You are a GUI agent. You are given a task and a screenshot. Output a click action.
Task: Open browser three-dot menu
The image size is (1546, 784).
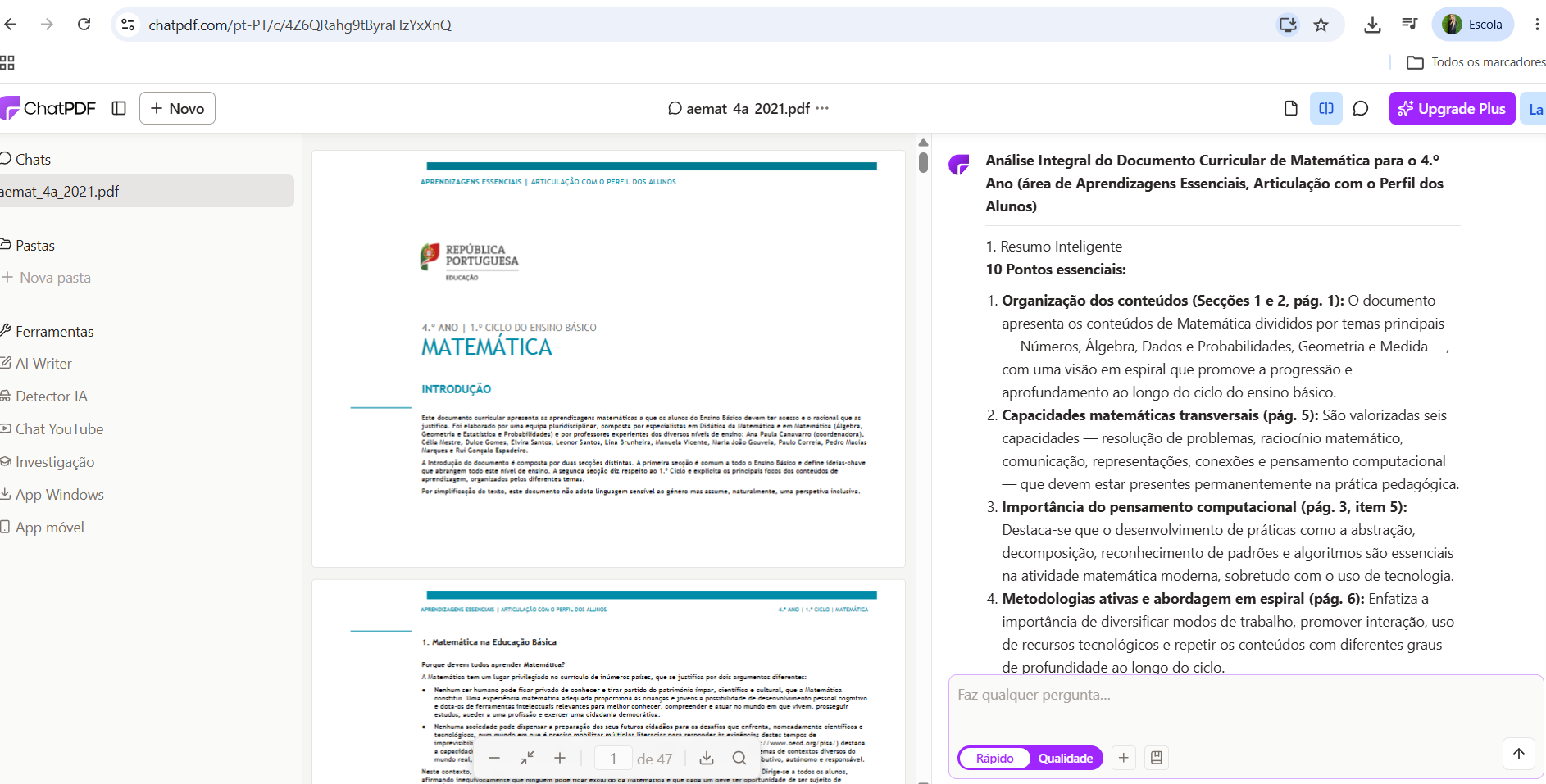(x=1536, y=25)
